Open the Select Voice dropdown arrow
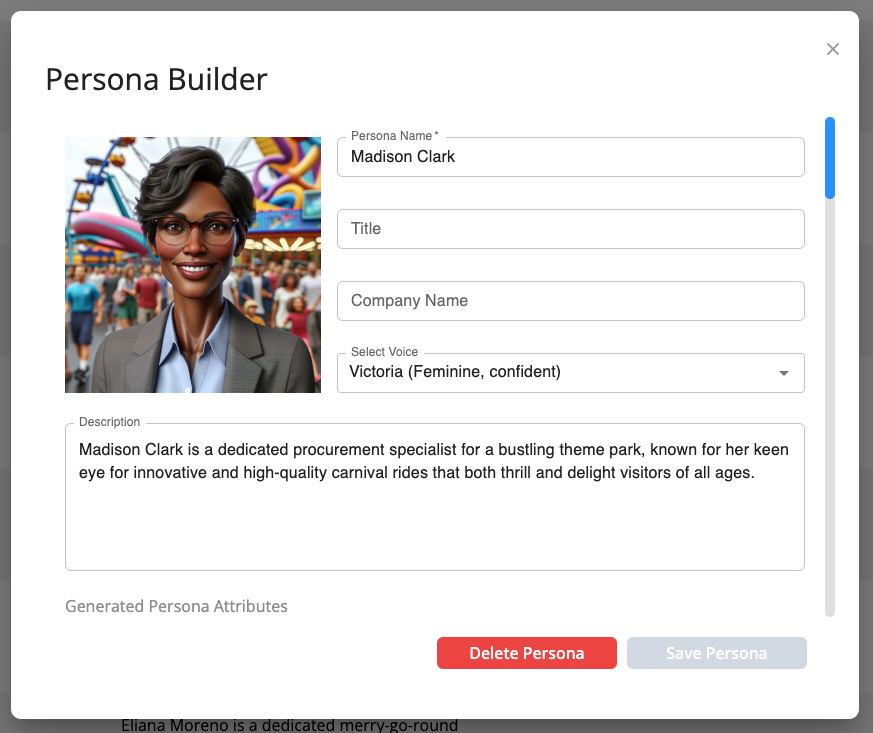This screenshot has height=733, width=873. 784,373
